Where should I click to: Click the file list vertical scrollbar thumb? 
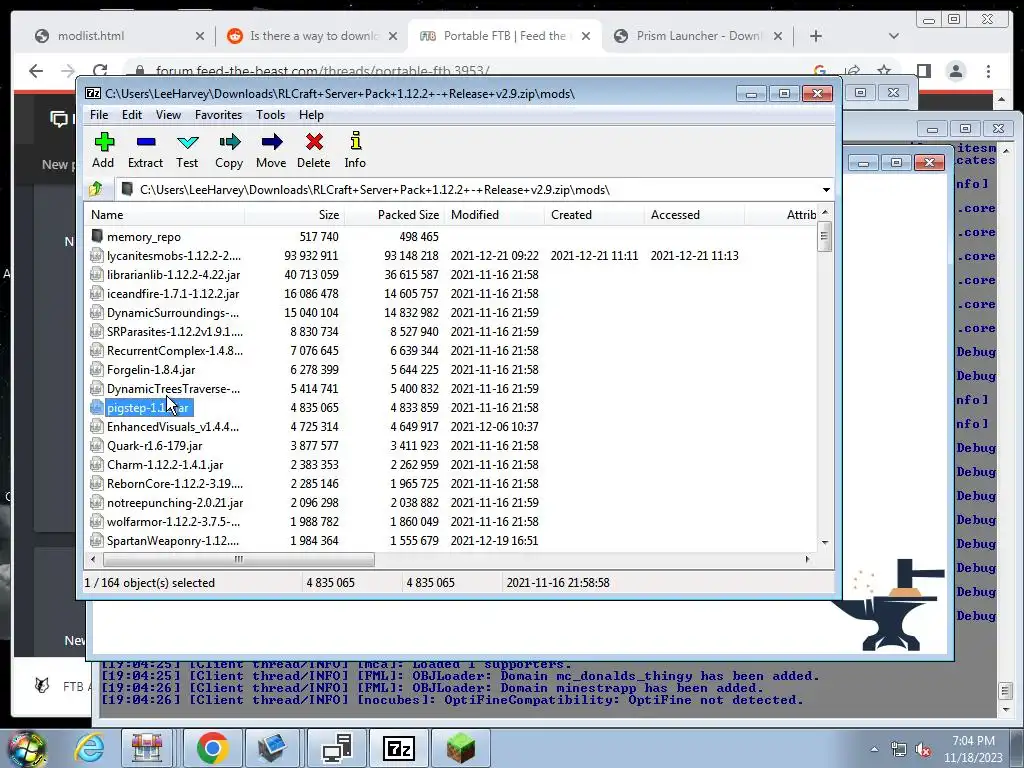(x=824, y=236)
